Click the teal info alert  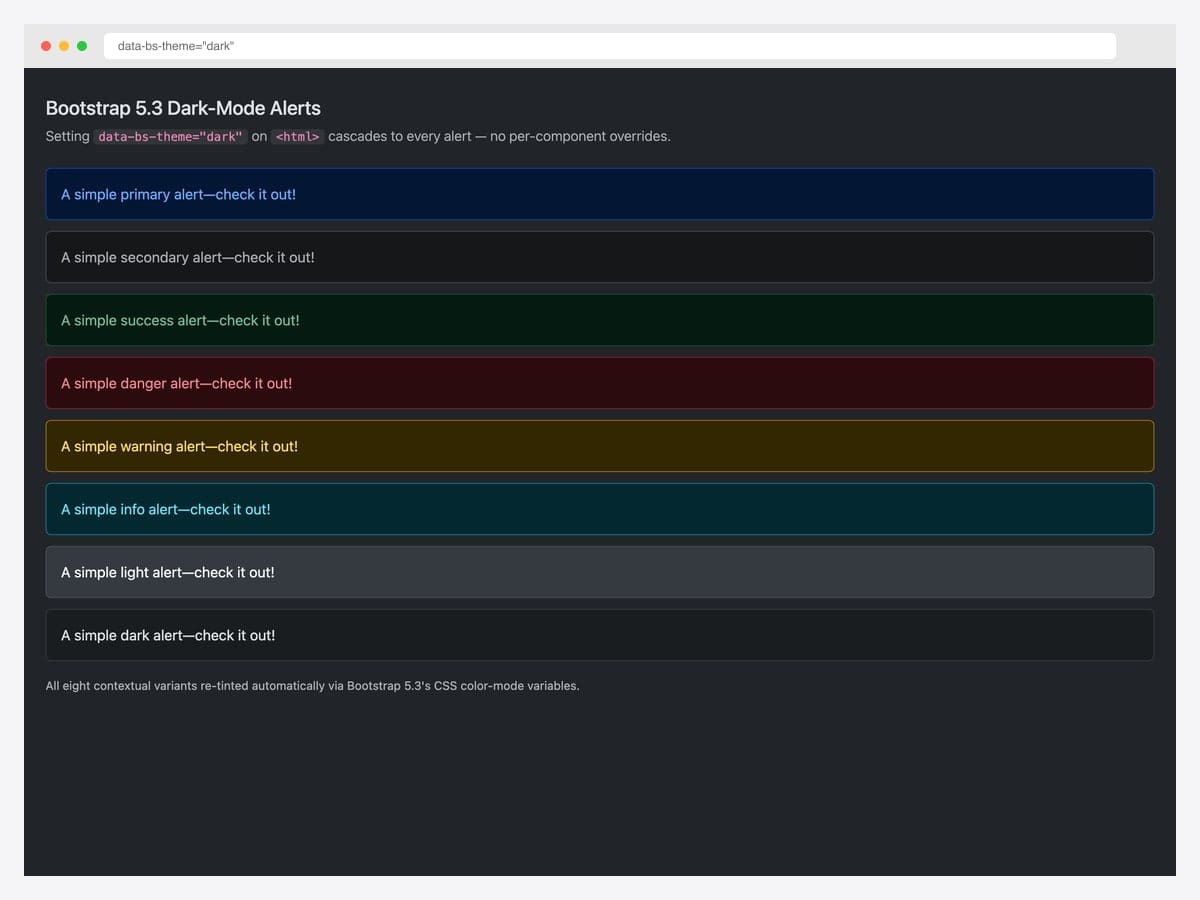click(x=600, y=509)
